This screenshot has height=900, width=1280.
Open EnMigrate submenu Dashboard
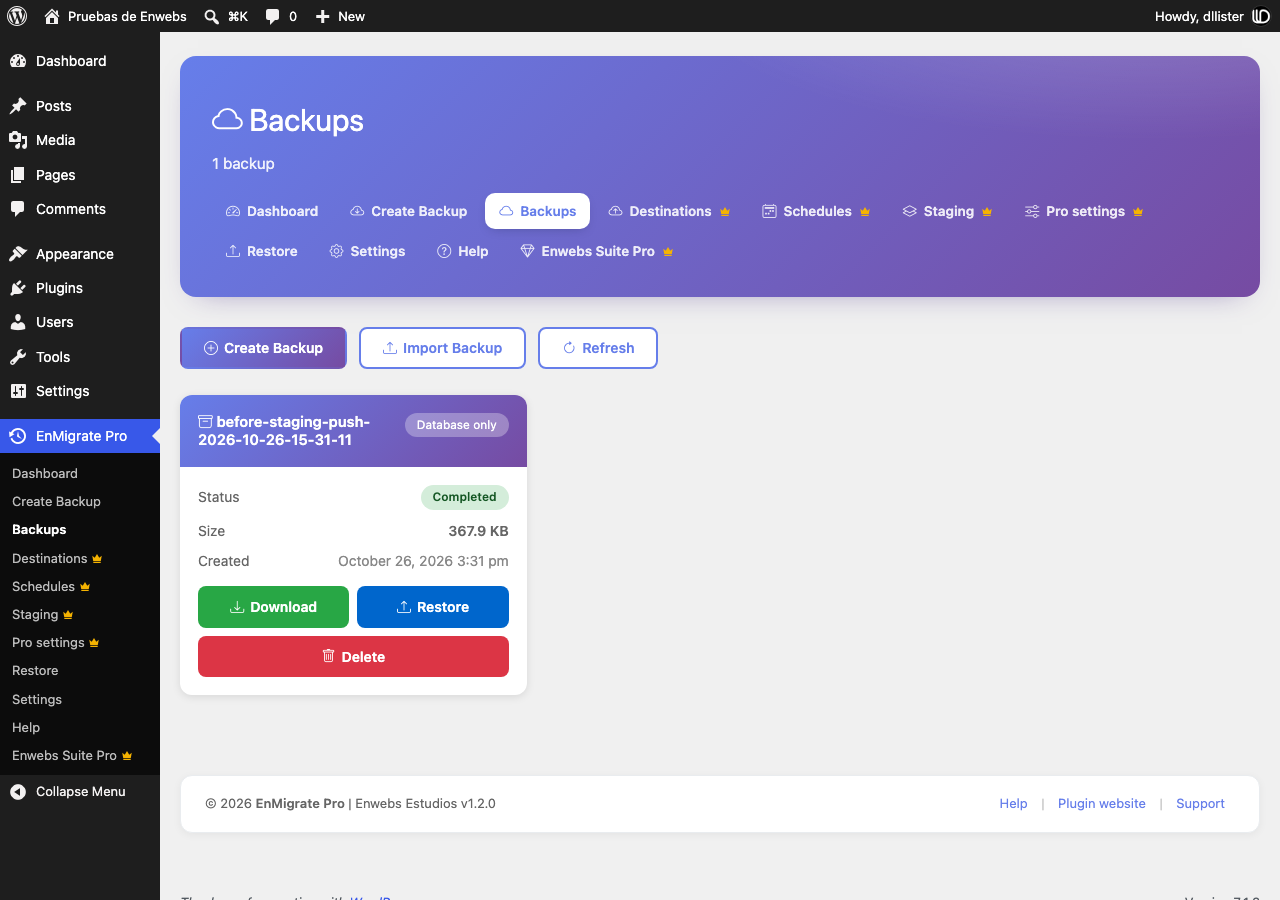coord(45,473)
